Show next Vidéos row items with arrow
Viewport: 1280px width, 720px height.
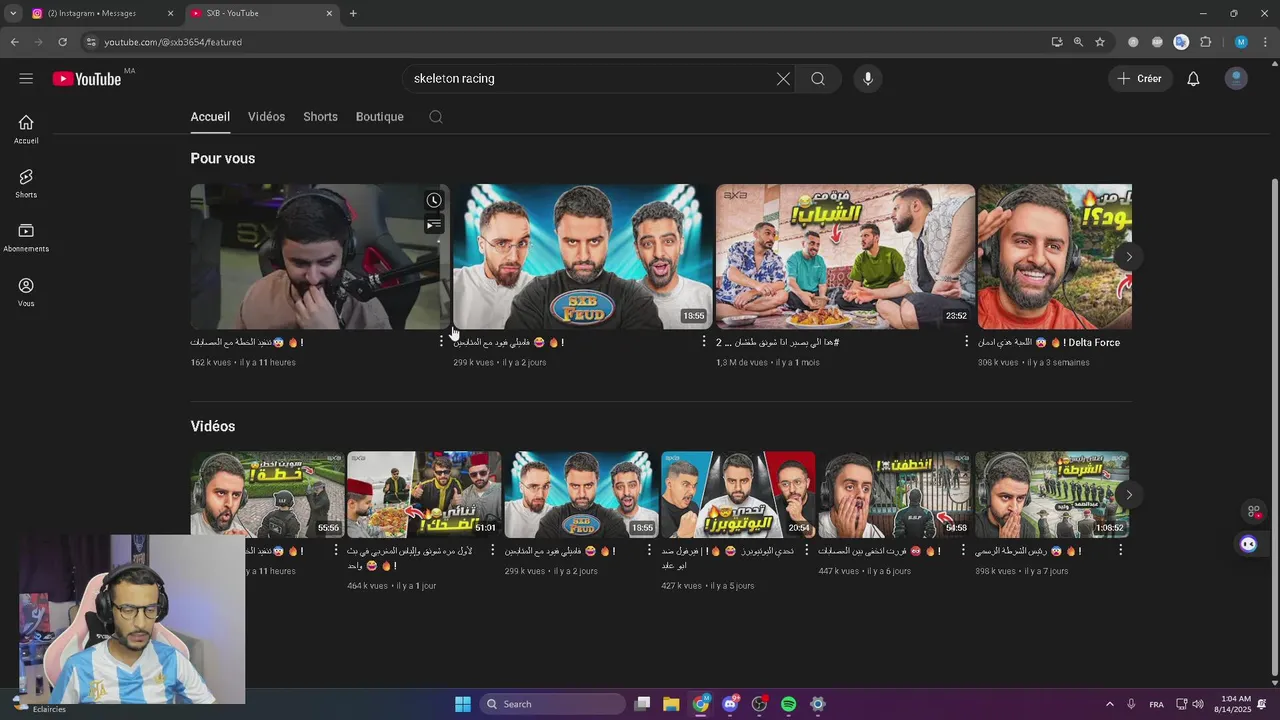coord(1129,495)
